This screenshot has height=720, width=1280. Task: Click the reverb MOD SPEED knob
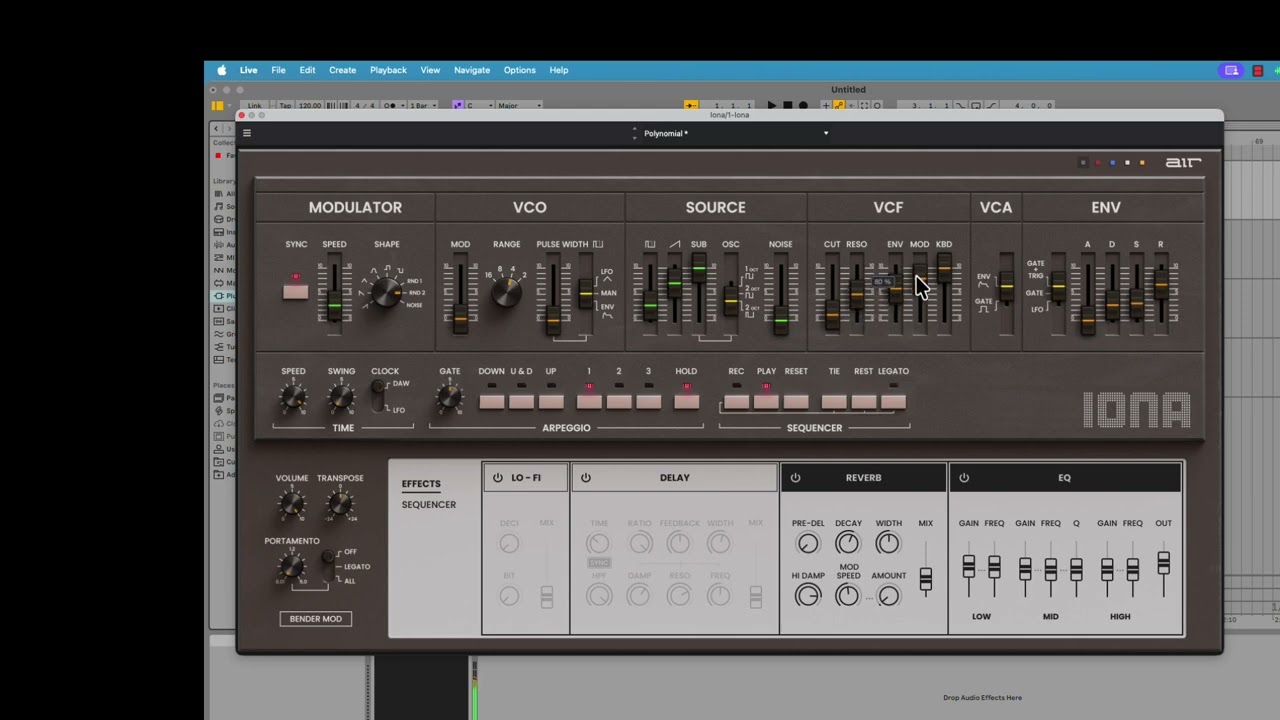click(847, 596)
